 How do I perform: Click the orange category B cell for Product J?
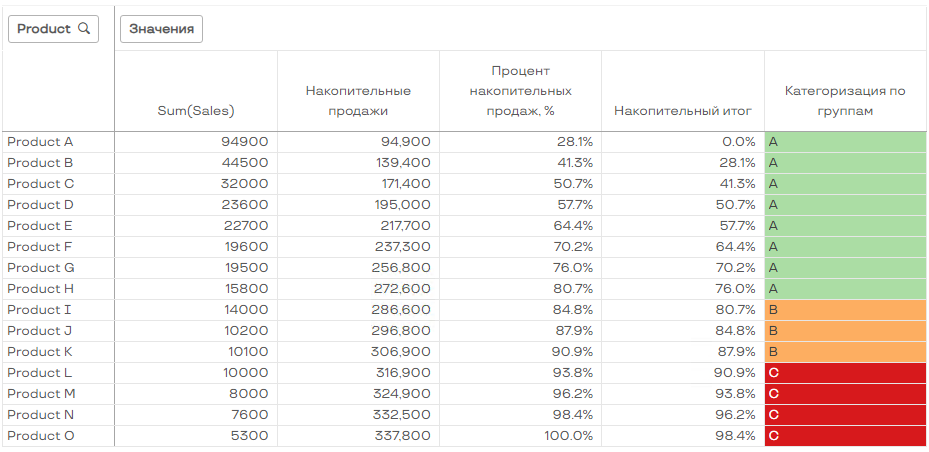[845, 331]
